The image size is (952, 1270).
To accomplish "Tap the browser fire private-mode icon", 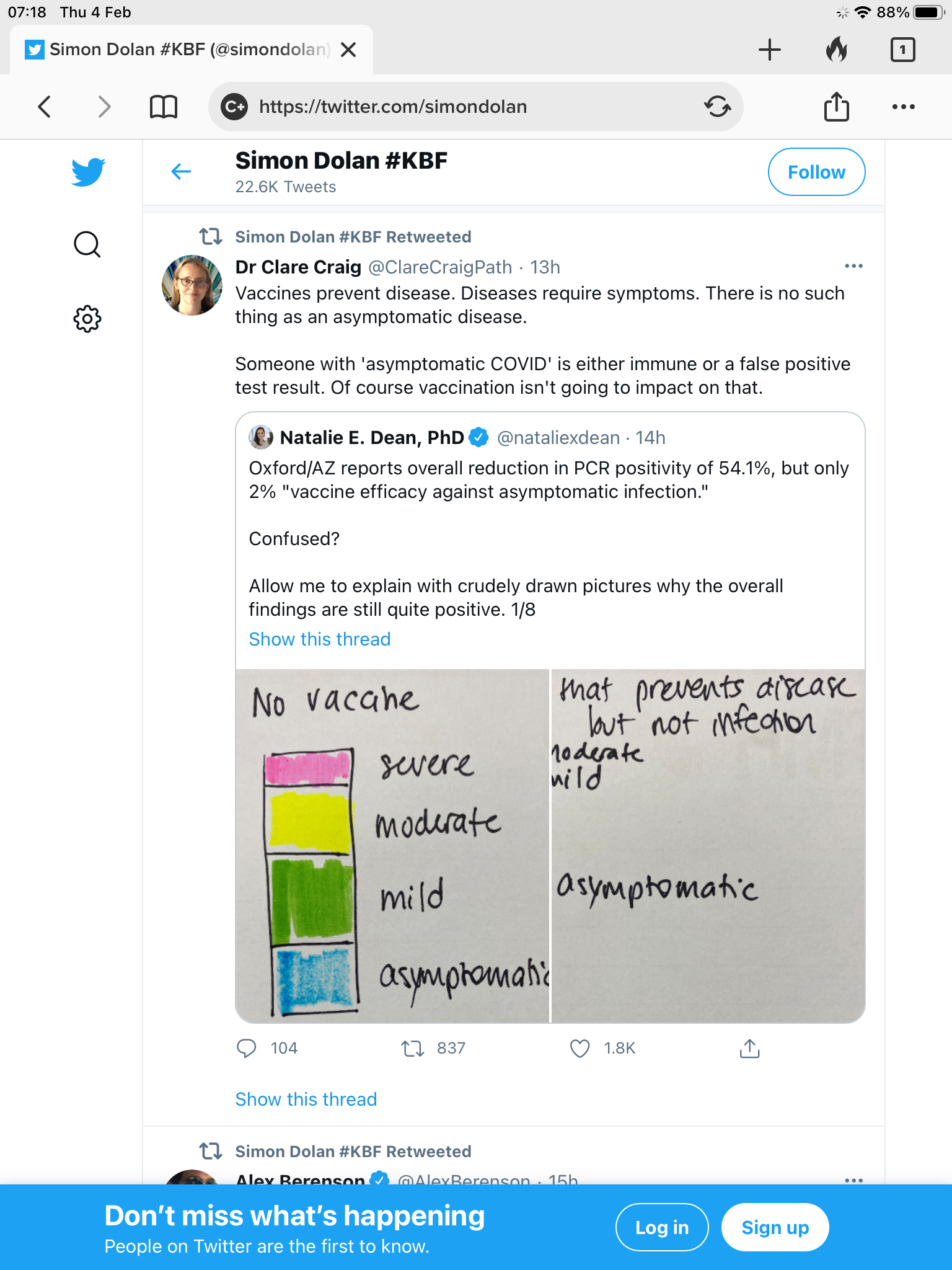I will click(836, 50).
